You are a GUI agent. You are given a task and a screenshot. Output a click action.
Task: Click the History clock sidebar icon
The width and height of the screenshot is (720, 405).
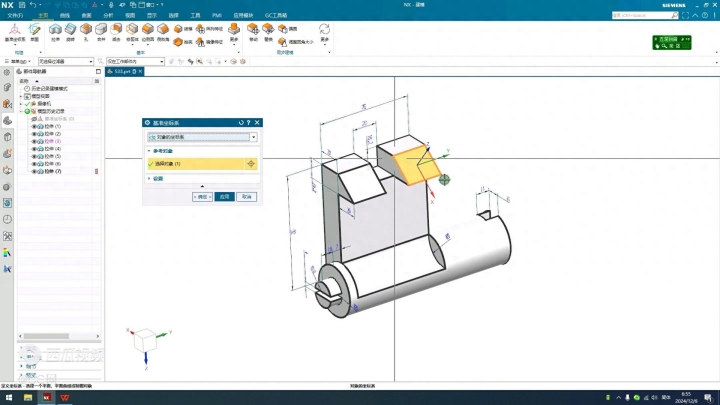pyautogui.click(x=7, y=219)
